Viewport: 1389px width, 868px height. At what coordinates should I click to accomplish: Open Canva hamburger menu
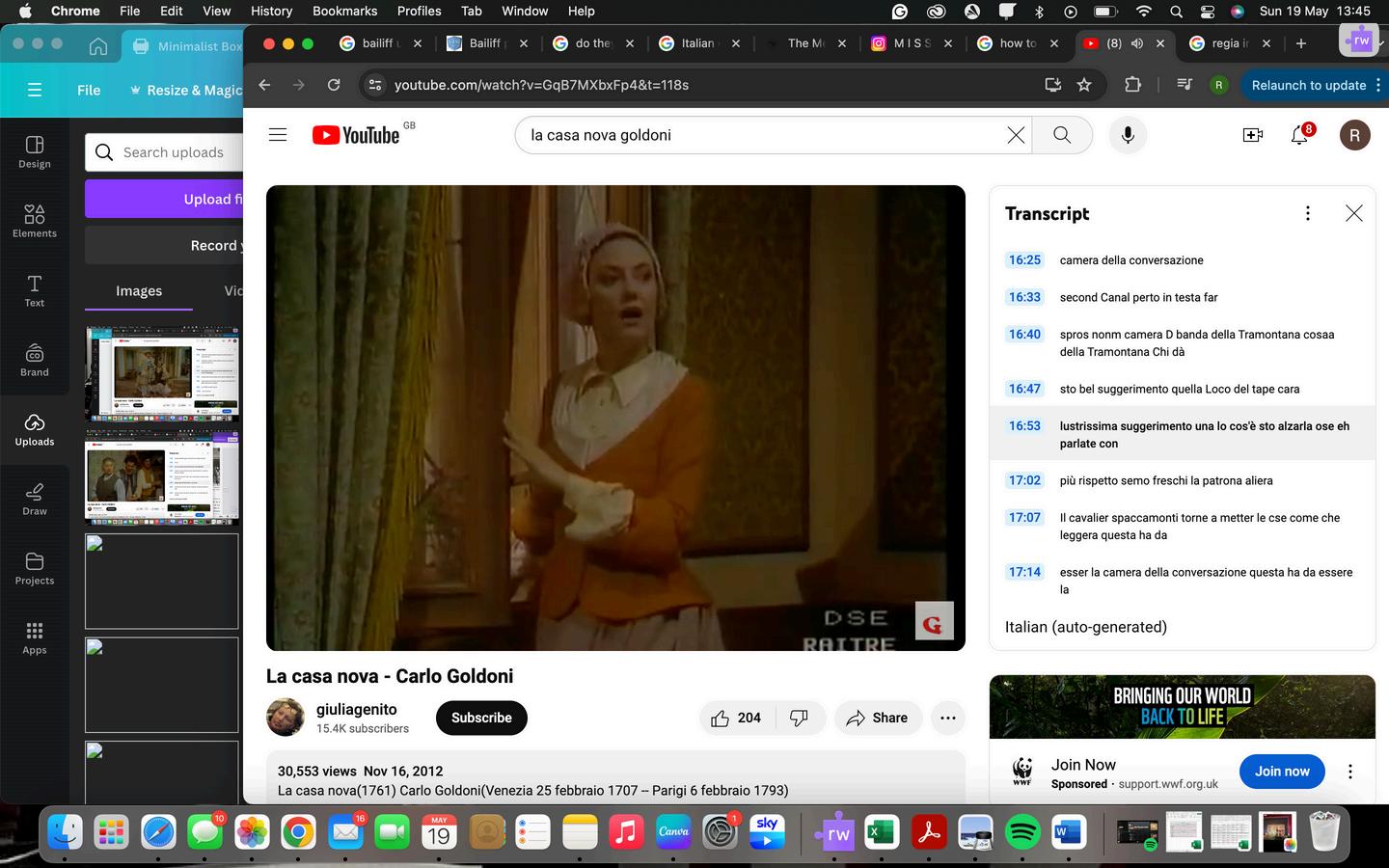[35, 90]
